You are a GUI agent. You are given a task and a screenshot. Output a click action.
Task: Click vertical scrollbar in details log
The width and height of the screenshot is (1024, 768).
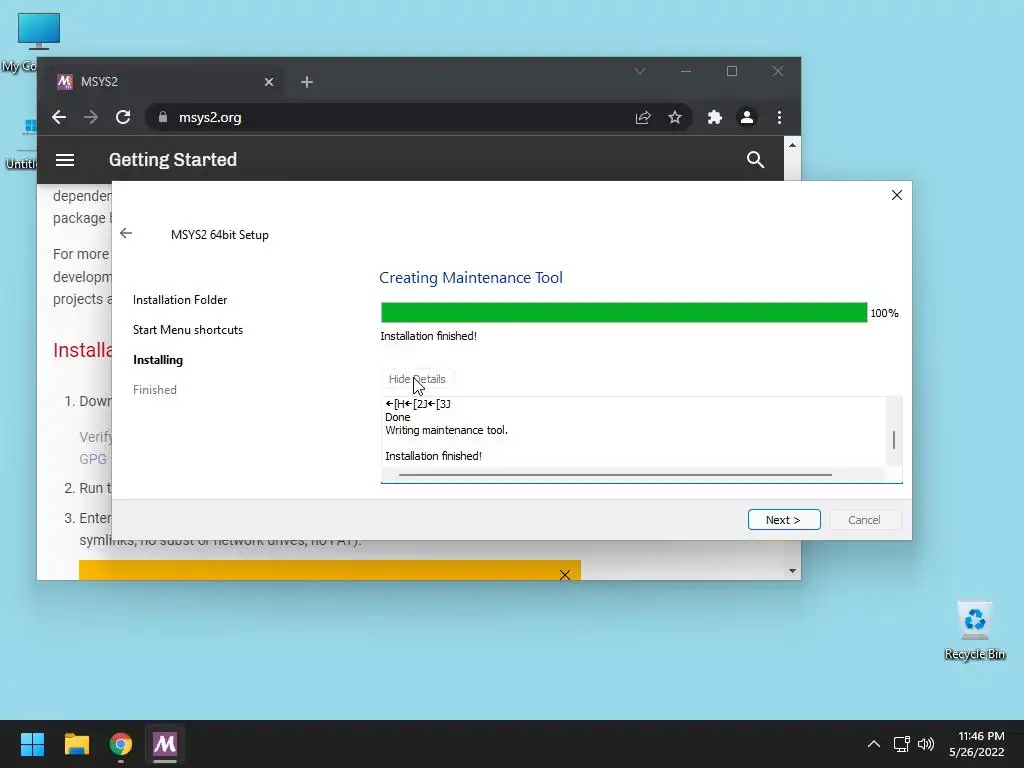[x=893, y=440]
